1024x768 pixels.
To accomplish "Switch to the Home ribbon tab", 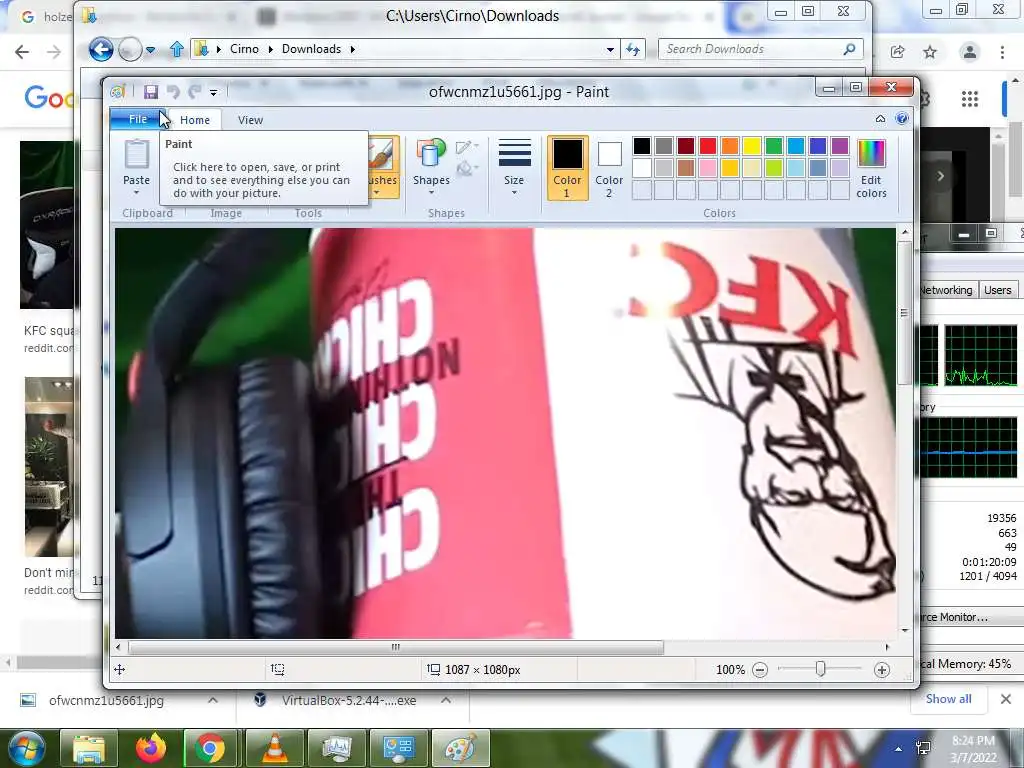I will pyautogui.click(x=195, y=120).
